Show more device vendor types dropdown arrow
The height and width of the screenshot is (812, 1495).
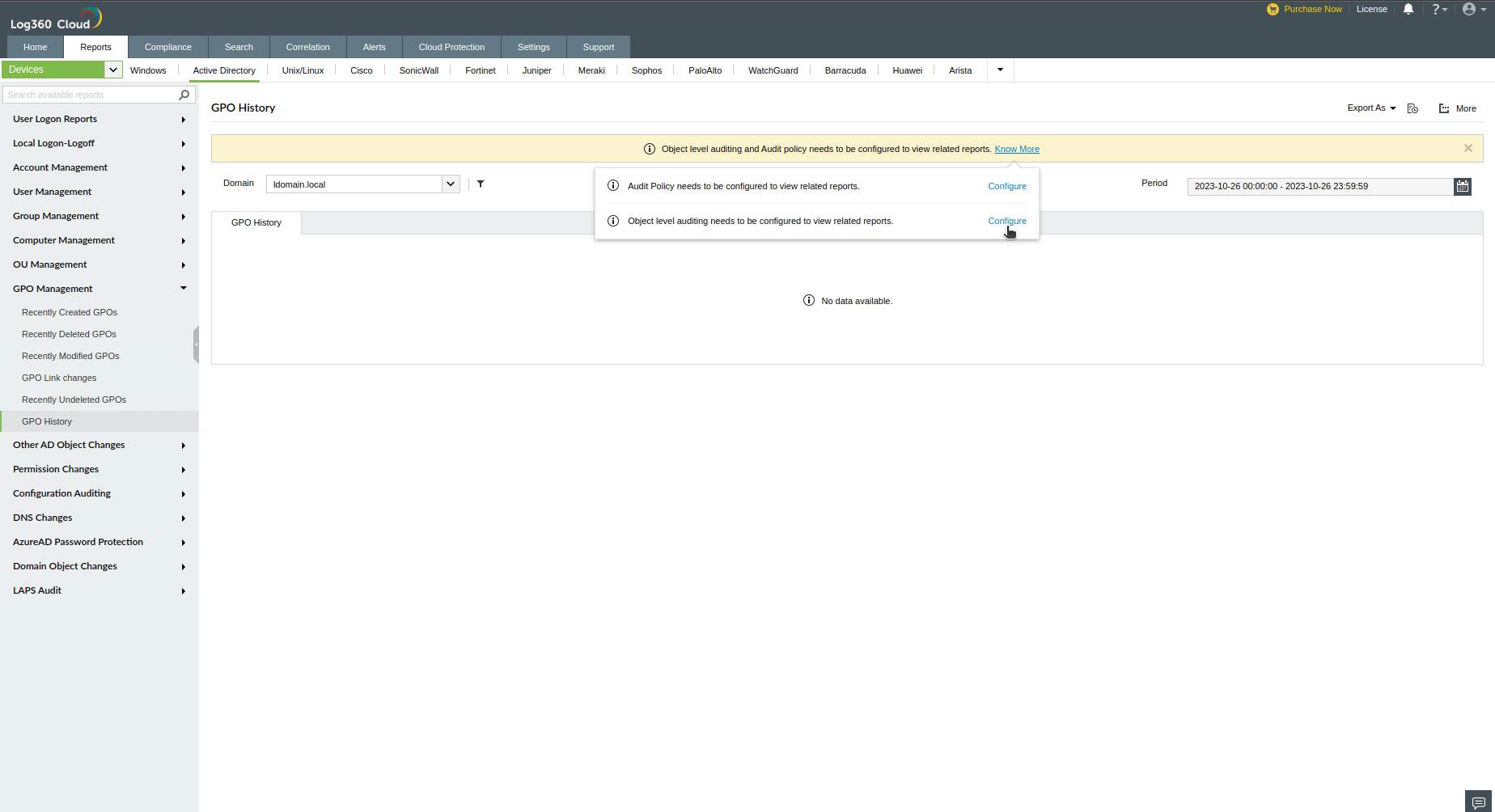[x=1000, y=70]
